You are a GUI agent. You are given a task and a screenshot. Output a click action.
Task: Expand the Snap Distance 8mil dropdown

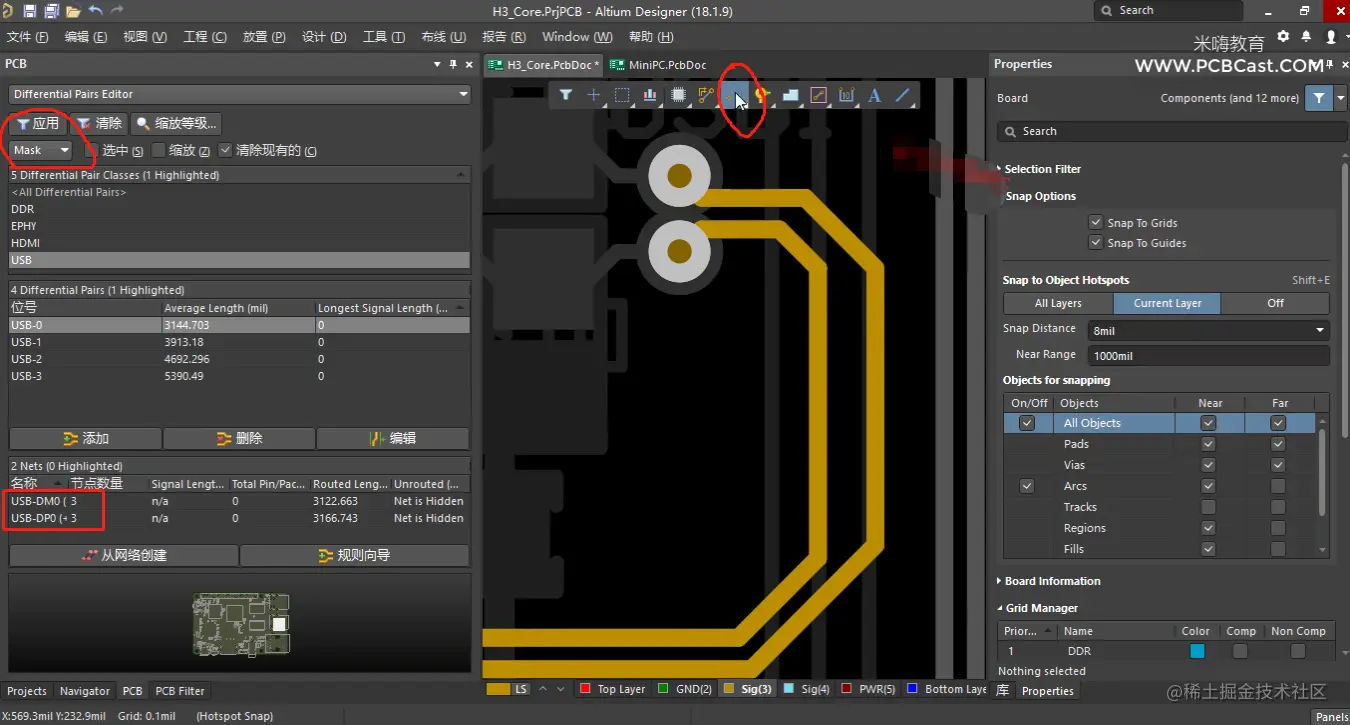click(x=1320, y=330)
